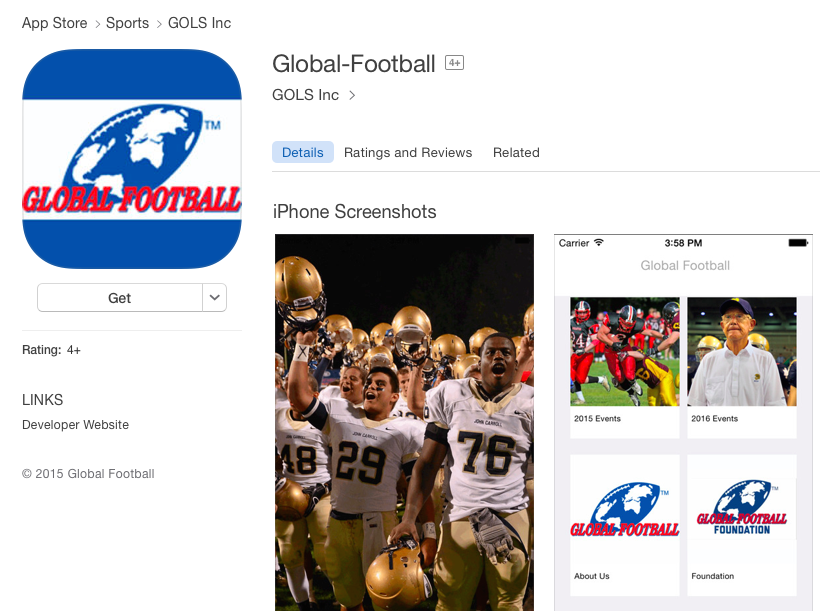The width and height of the screenshot is (820, 611).
Task: Open the Get button dropdown arrow
Action: [x=214, y=298]
